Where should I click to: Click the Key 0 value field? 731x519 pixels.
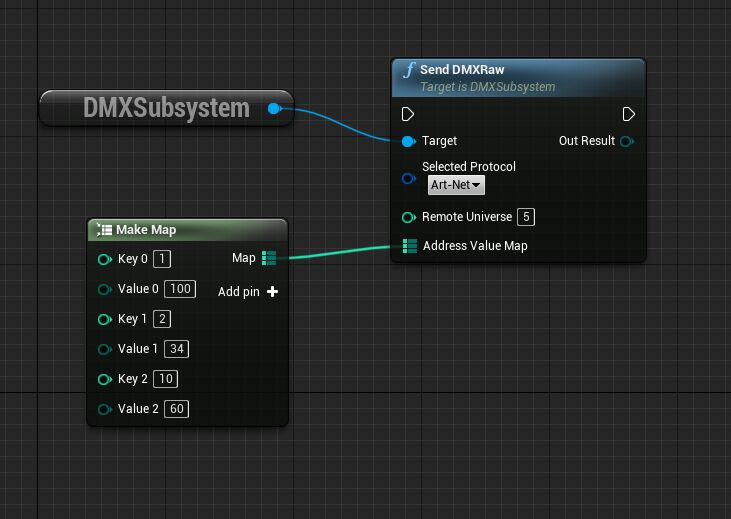162,259
